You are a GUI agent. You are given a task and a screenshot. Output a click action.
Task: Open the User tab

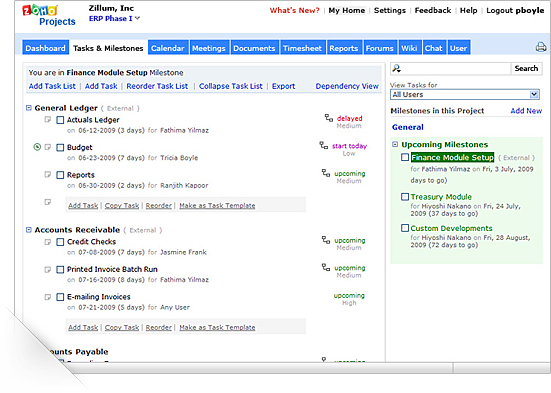[458, 48]
